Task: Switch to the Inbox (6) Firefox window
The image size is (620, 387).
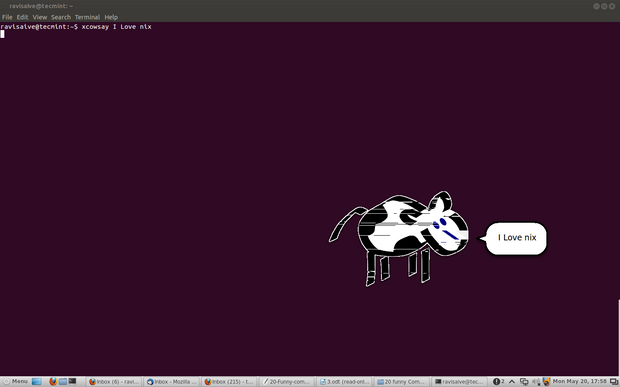Action: tap(114, 382)
